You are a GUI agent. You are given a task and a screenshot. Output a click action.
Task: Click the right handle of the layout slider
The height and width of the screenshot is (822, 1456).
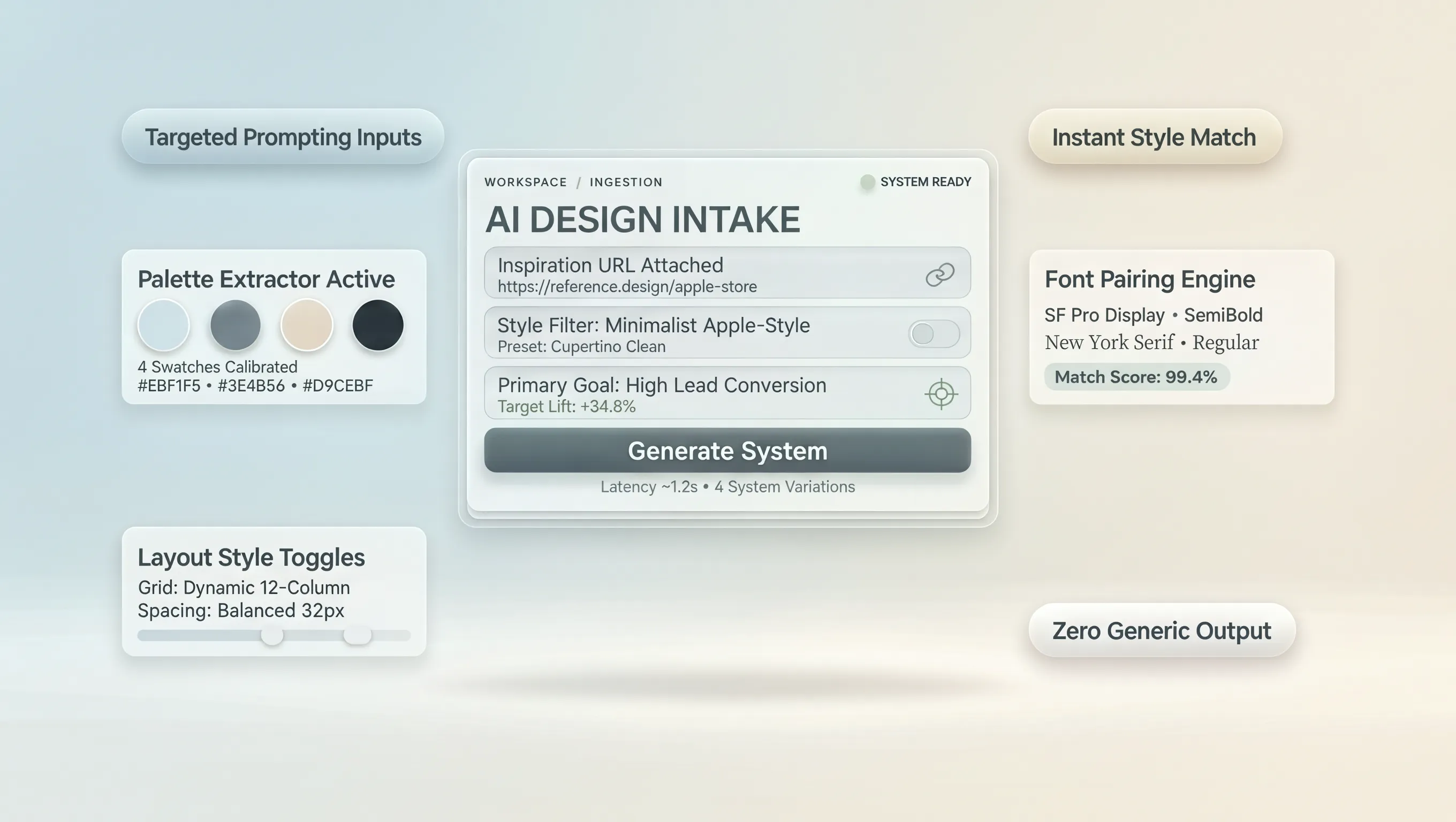click(357, 636)
